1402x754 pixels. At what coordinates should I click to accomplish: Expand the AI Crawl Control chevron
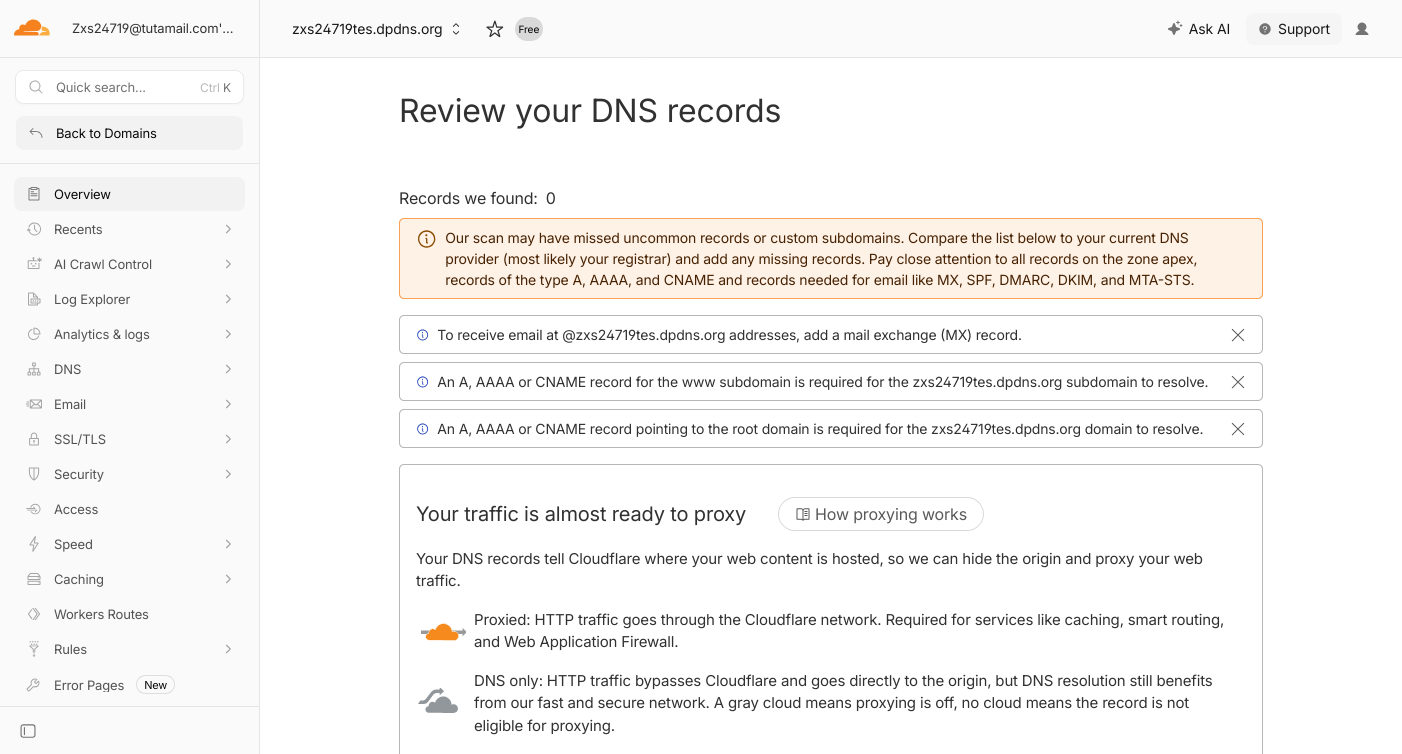coord(229,264)
